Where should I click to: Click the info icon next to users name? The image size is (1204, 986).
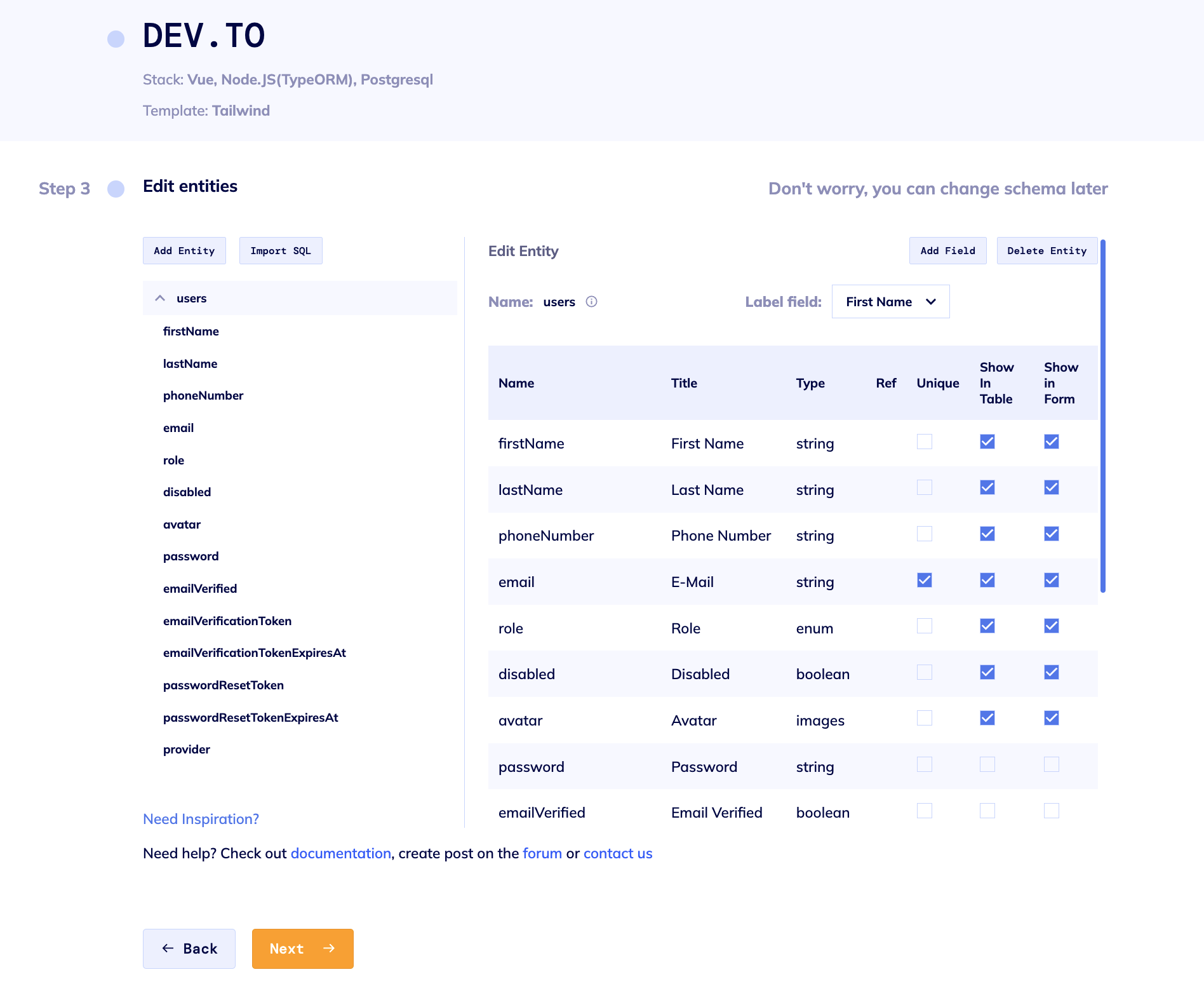[x=591, y=302]
